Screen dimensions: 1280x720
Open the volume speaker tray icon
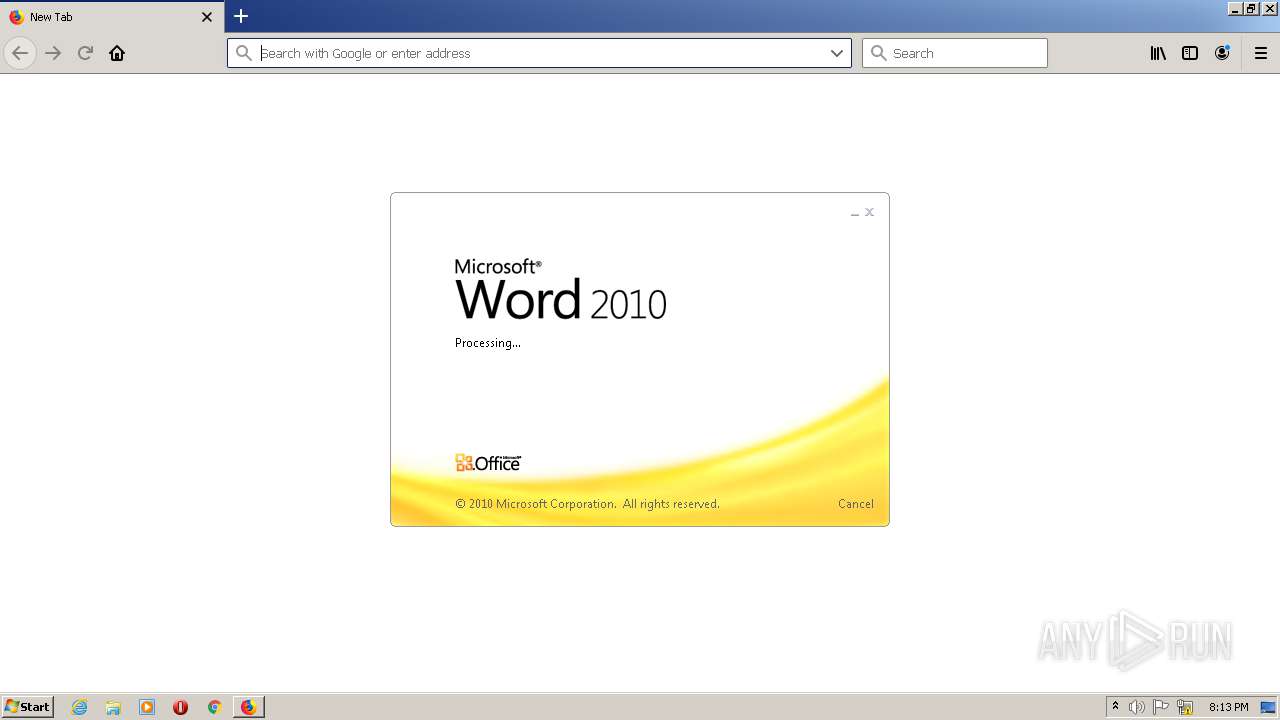(x=1137, y=707)
